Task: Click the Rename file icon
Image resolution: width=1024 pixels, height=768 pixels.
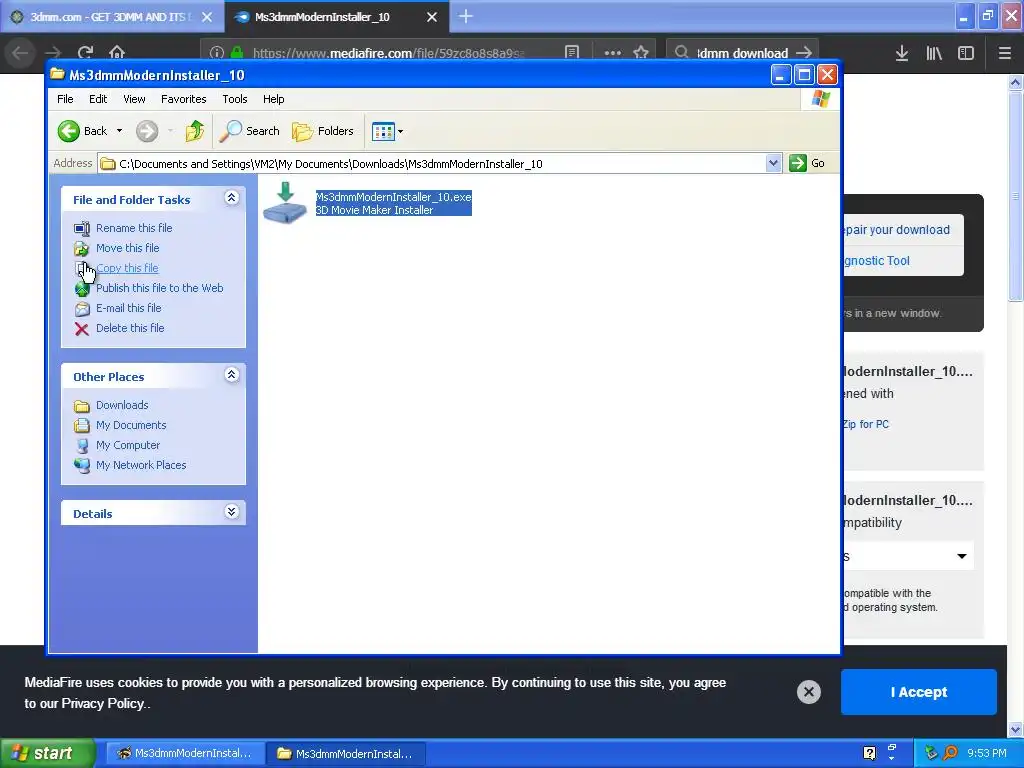Action: click(82, 229)
